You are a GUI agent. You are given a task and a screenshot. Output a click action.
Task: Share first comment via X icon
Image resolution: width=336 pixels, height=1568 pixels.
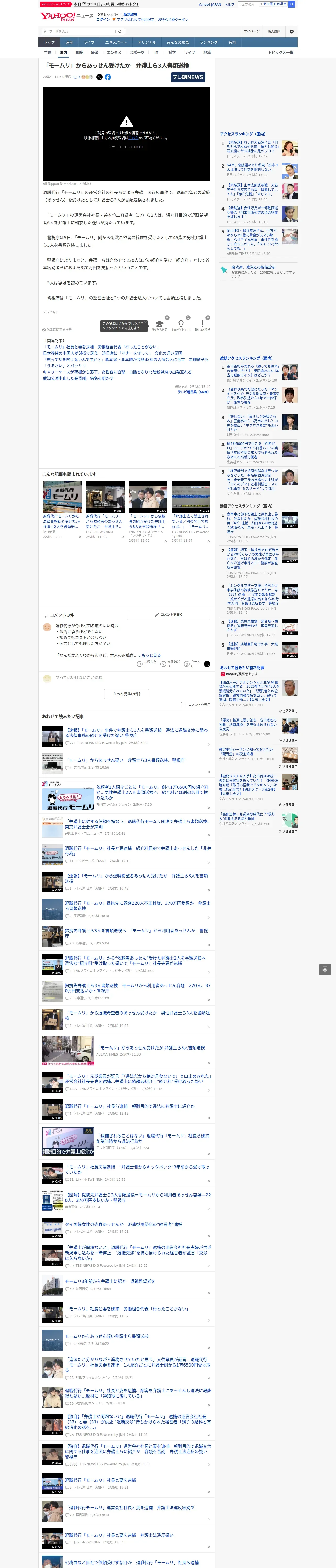click(207, 664)
